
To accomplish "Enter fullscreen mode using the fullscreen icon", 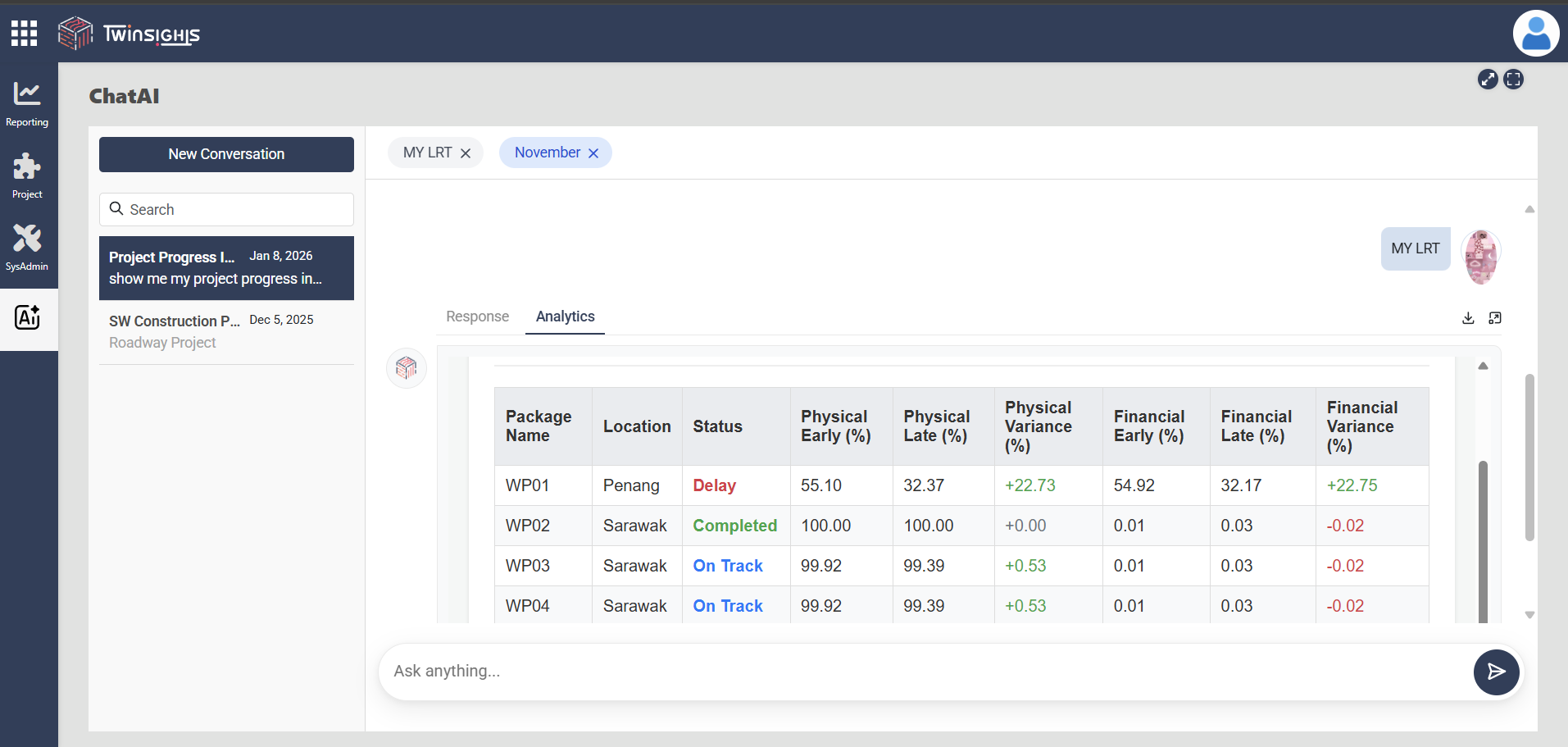I will [x=1513, y=80].
